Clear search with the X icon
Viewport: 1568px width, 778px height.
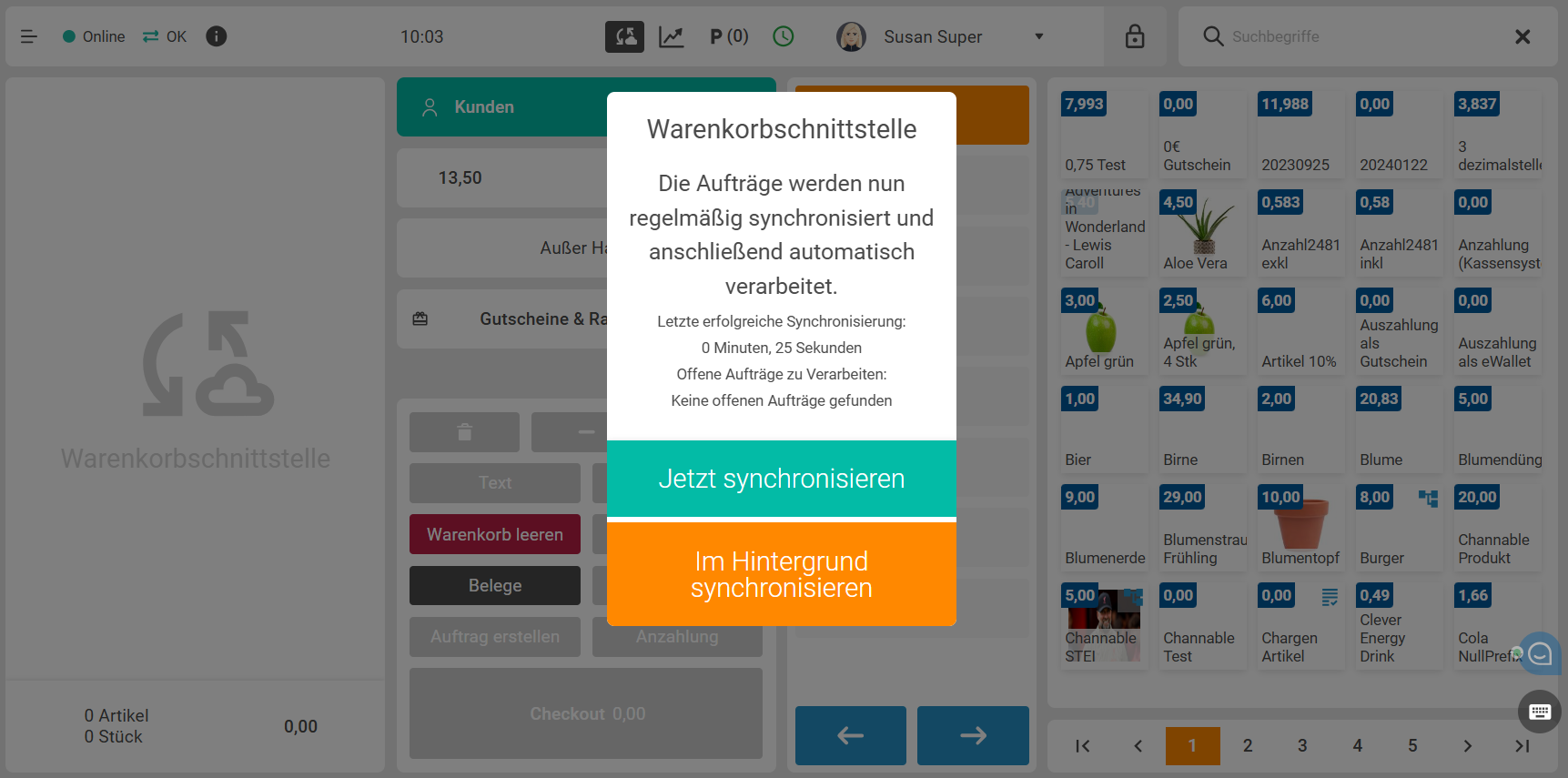coord(1522,36)
